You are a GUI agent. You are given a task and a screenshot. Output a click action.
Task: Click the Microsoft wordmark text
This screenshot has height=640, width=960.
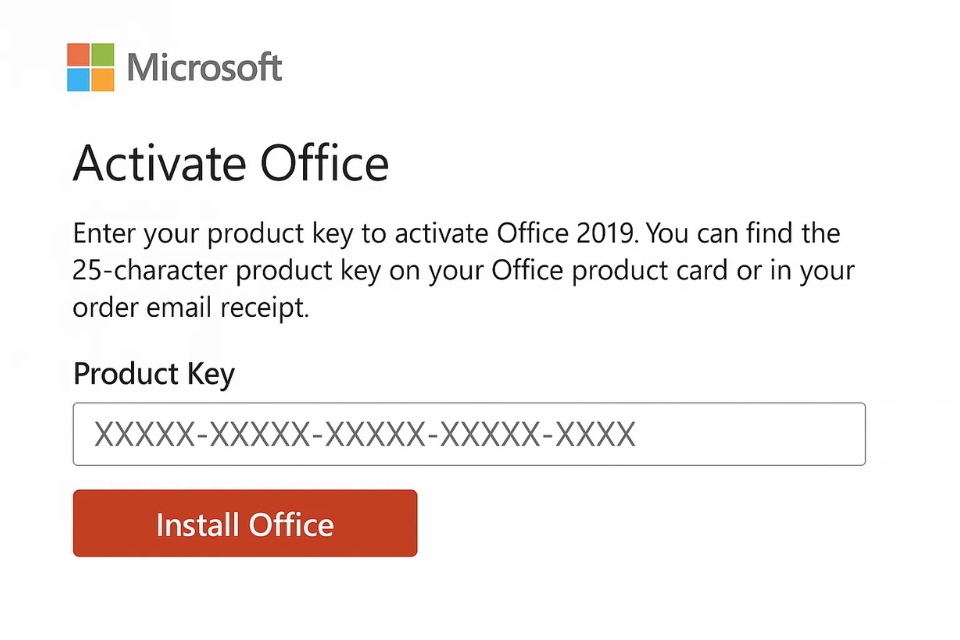point(205,68)
